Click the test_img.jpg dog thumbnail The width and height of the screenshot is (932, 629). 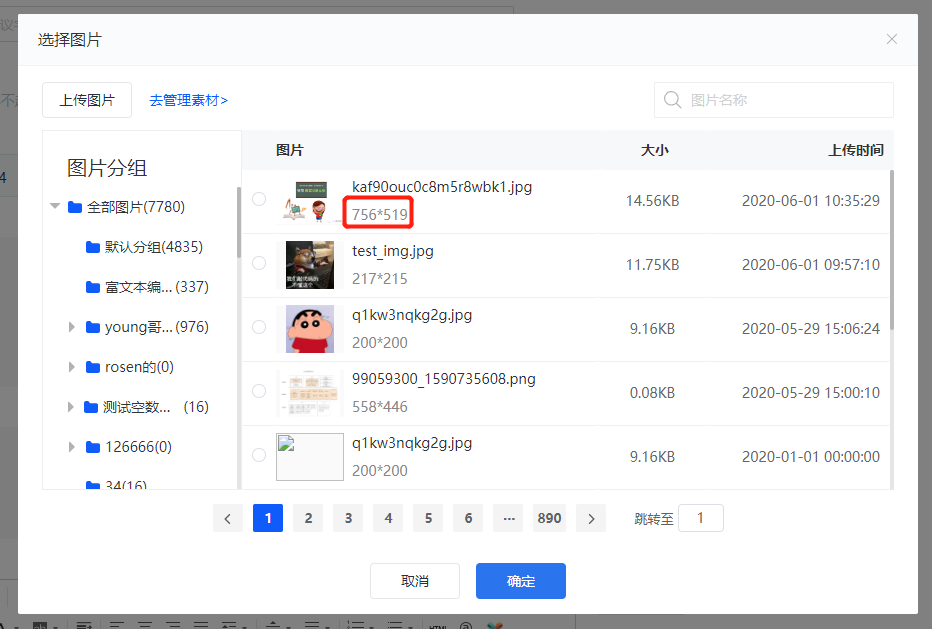(310, 265)
